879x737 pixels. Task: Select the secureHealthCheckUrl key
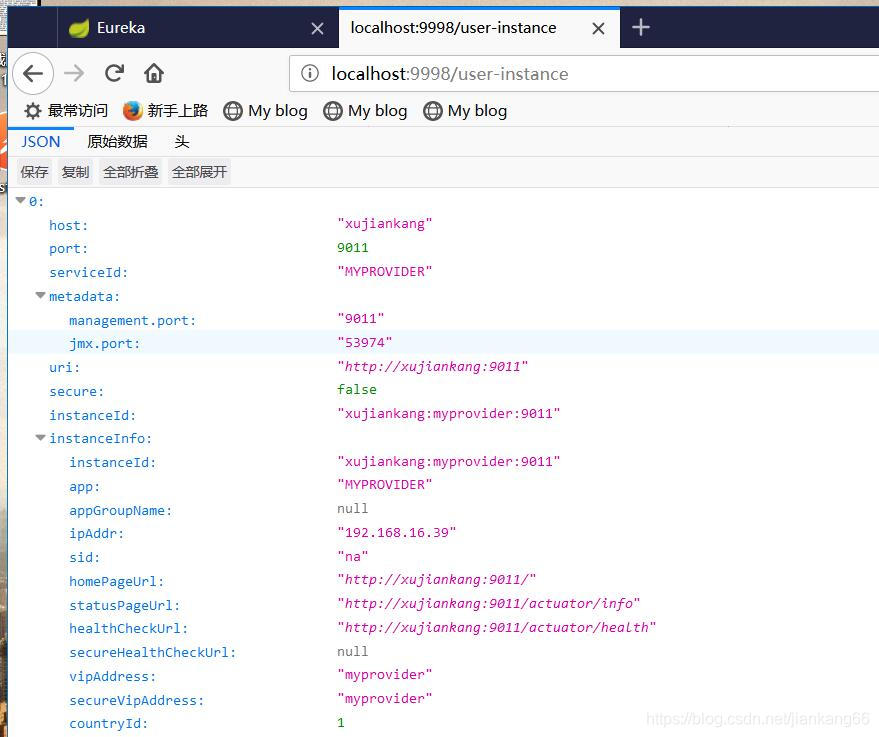point(152,652)
